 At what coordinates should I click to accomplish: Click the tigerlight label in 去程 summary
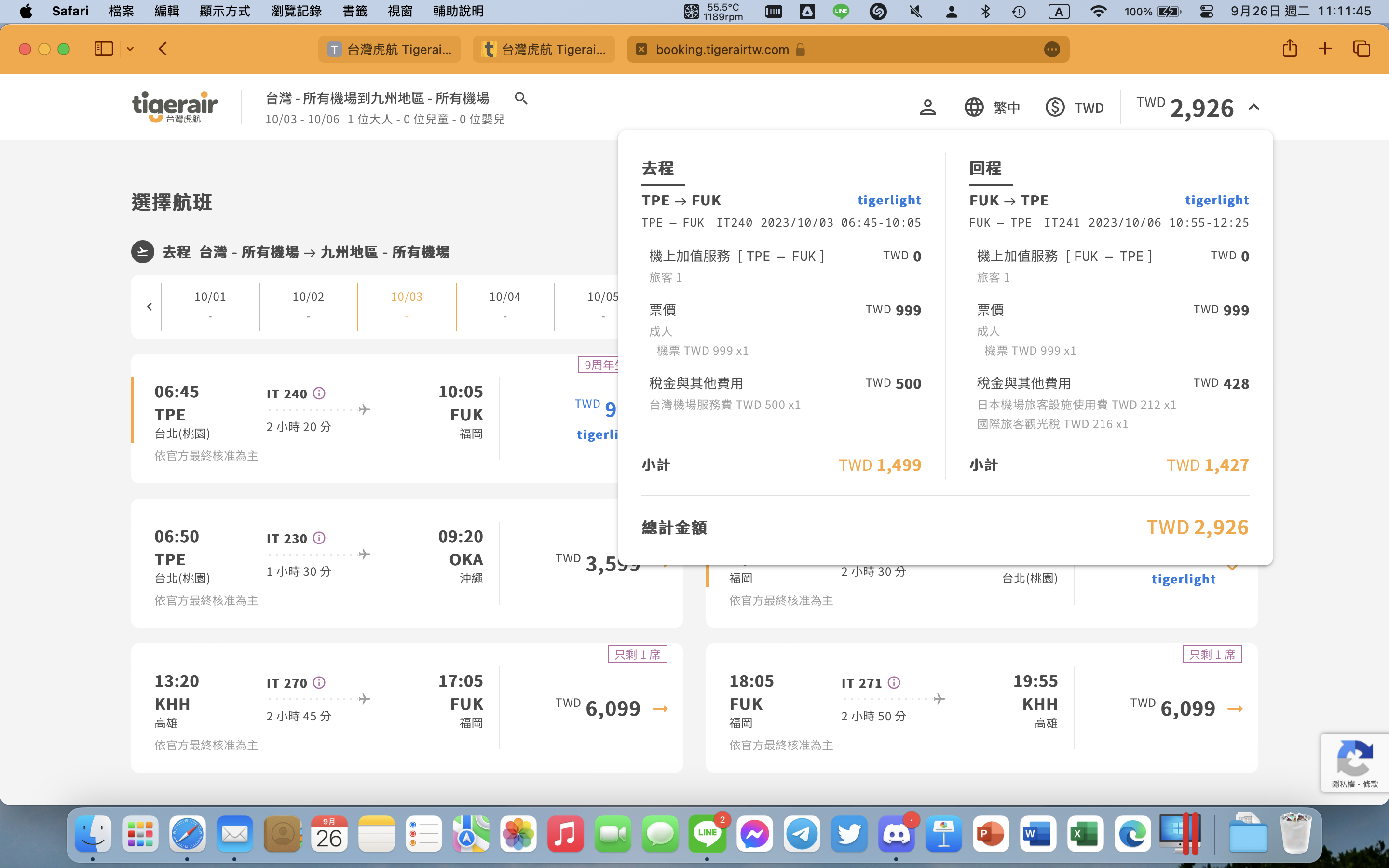coord(889,200)
